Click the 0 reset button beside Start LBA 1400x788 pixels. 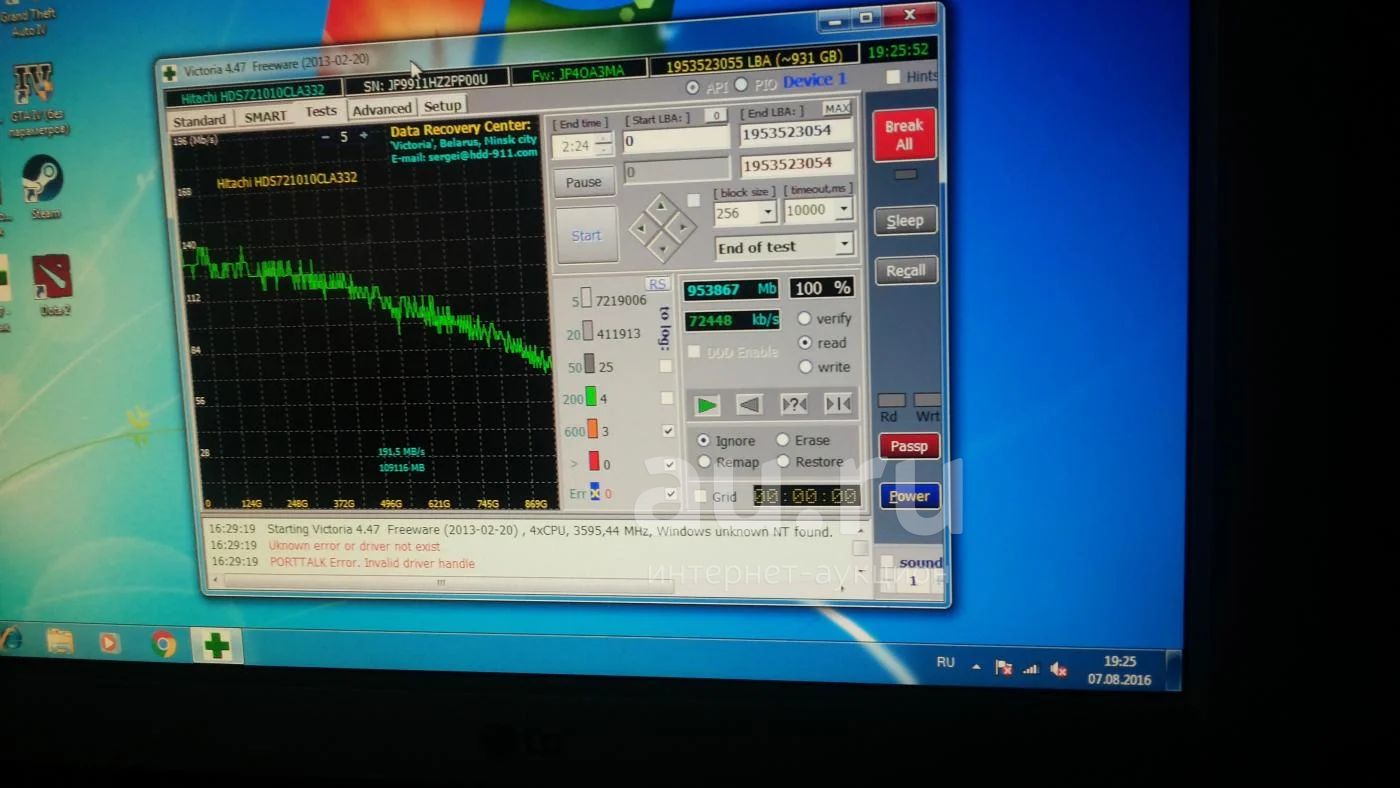[x=715, y=116]
